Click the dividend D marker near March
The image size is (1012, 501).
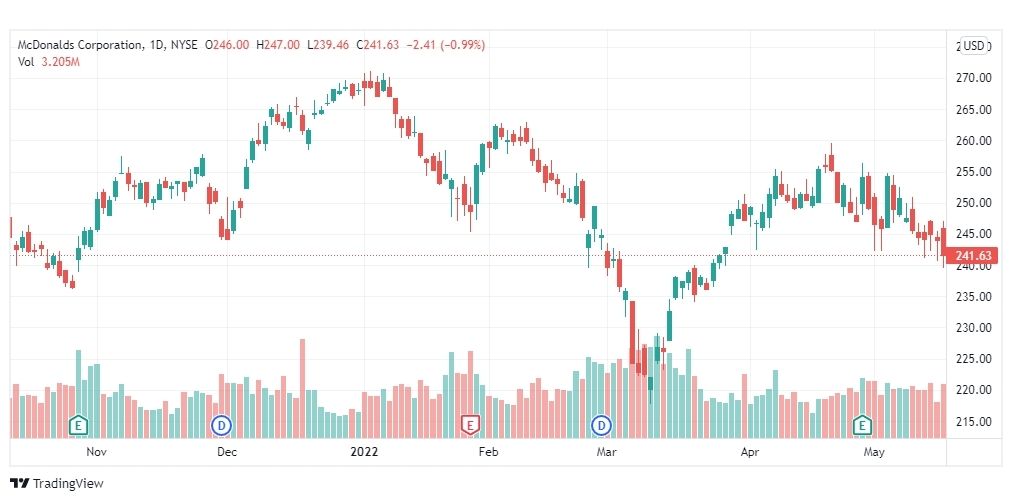click(602, 425)
